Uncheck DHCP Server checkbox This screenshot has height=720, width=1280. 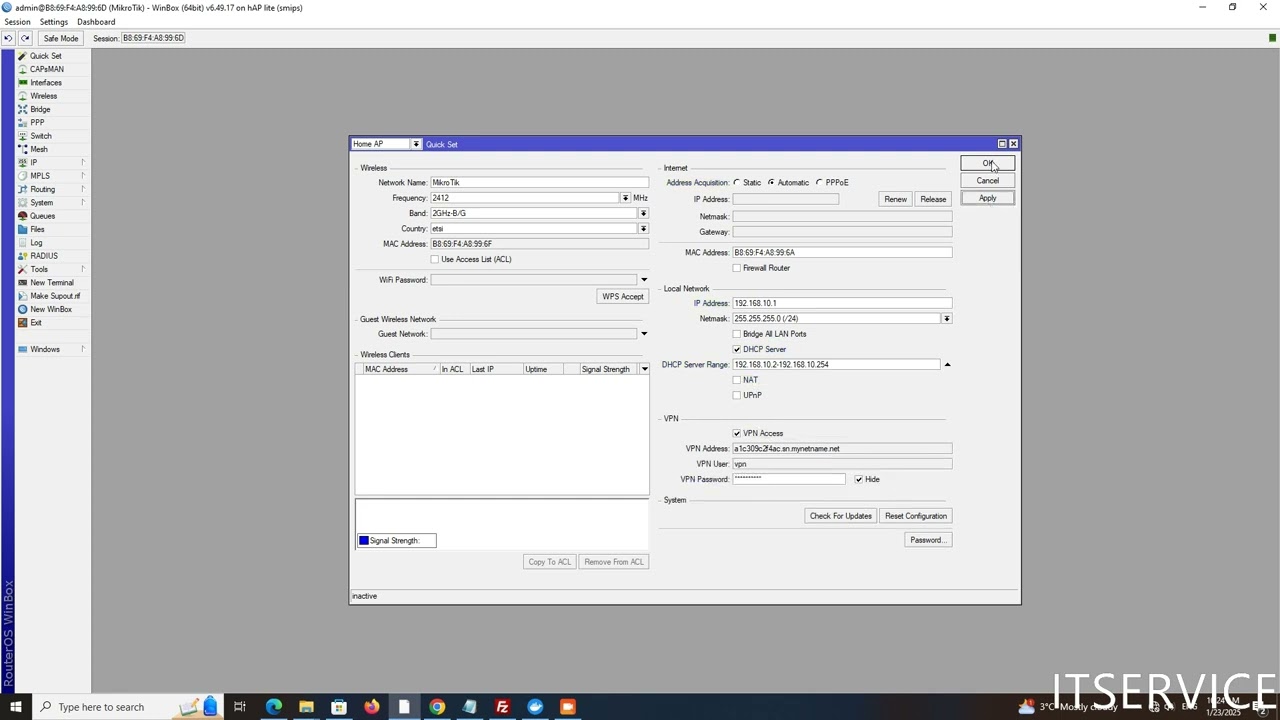[x=737, y=349]
